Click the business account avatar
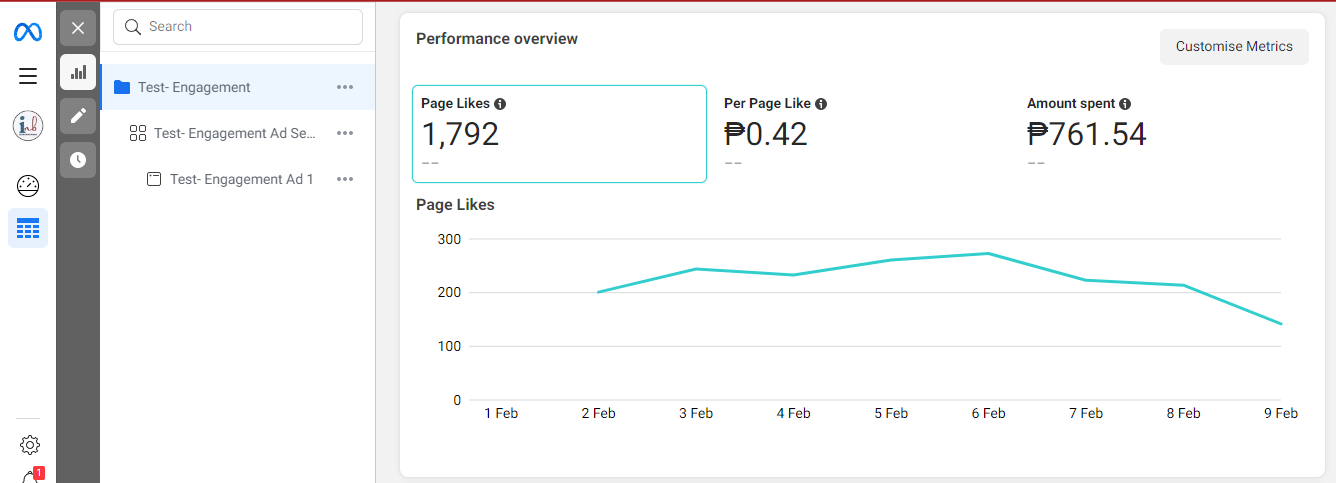 (28, 126)
